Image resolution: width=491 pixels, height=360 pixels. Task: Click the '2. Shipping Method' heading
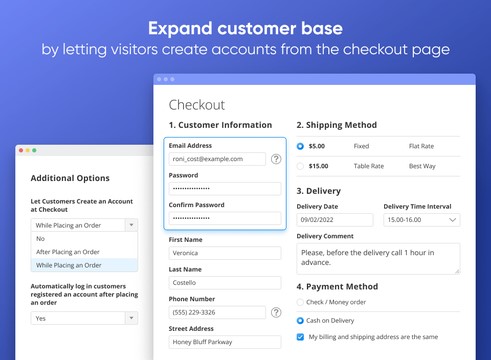(x=337, y=125)
